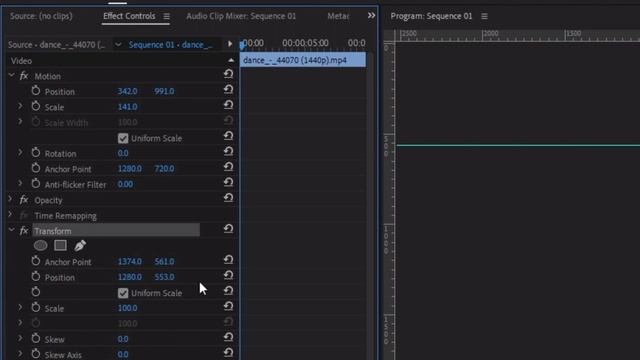Edit Transform Position Y value 553.0
The width and height of the screenshot is (640, 360).
coord(164,277)
